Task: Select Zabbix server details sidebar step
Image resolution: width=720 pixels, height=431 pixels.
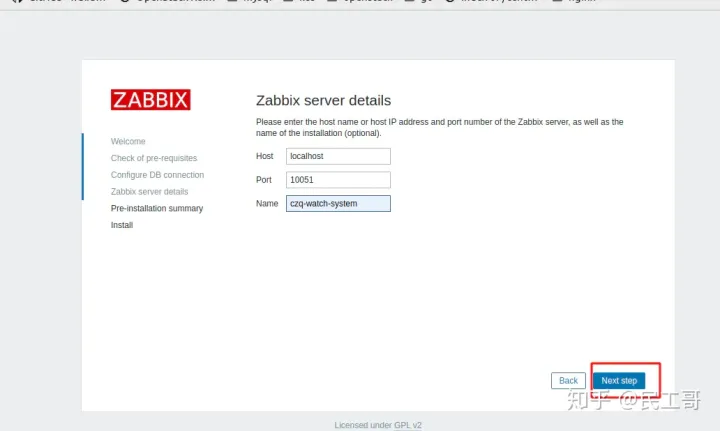Action: click(x=149, y=191)
